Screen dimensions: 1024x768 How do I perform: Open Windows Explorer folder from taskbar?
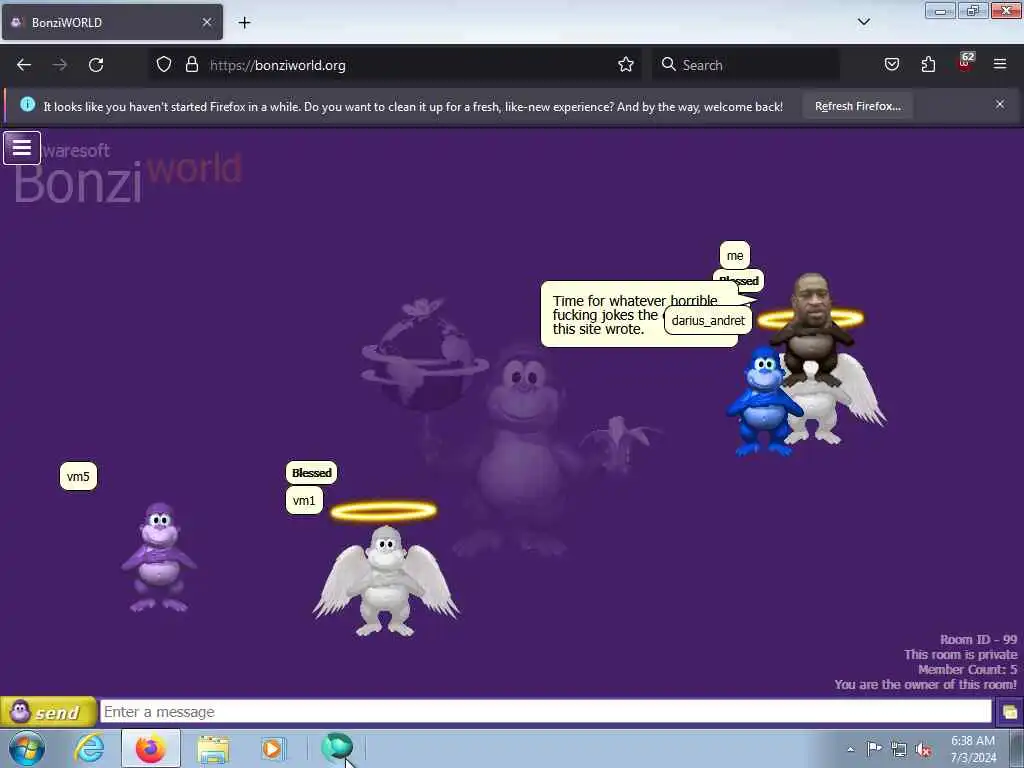[213, 749]
